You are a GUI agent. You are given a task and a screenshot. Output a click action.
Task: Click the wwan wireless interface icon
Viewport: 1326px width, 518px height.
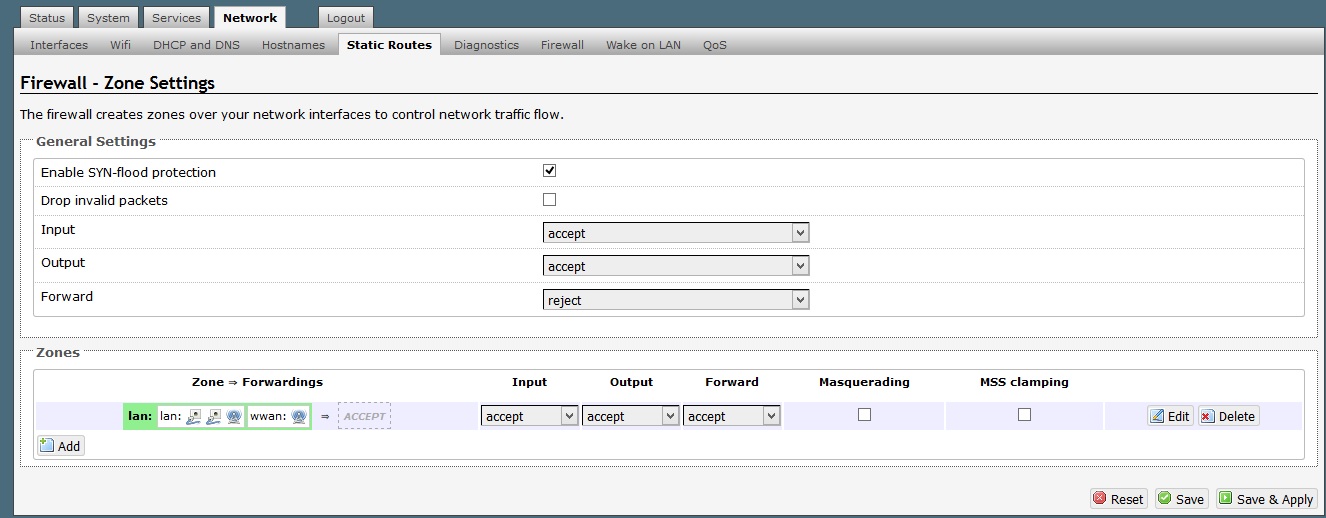point(298,417)
